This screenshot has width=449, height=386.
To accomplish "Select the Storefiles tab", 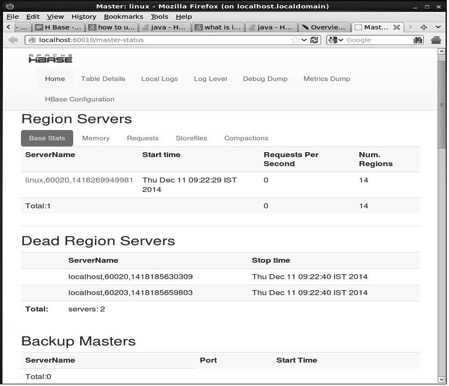I will click(x=191, y=138).
